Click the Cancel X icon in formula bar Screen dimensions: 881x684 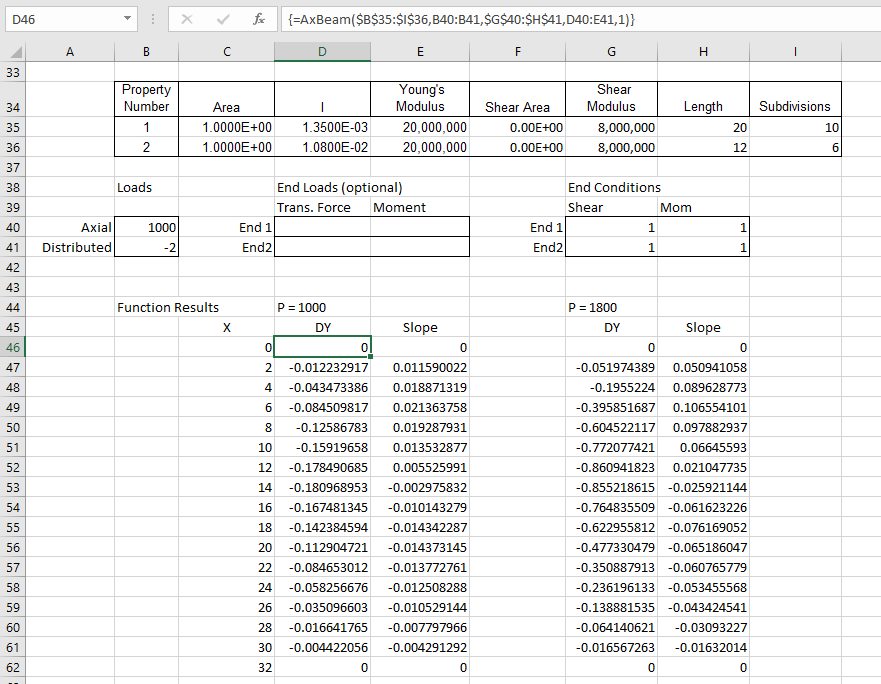click(x=187, y=19)
